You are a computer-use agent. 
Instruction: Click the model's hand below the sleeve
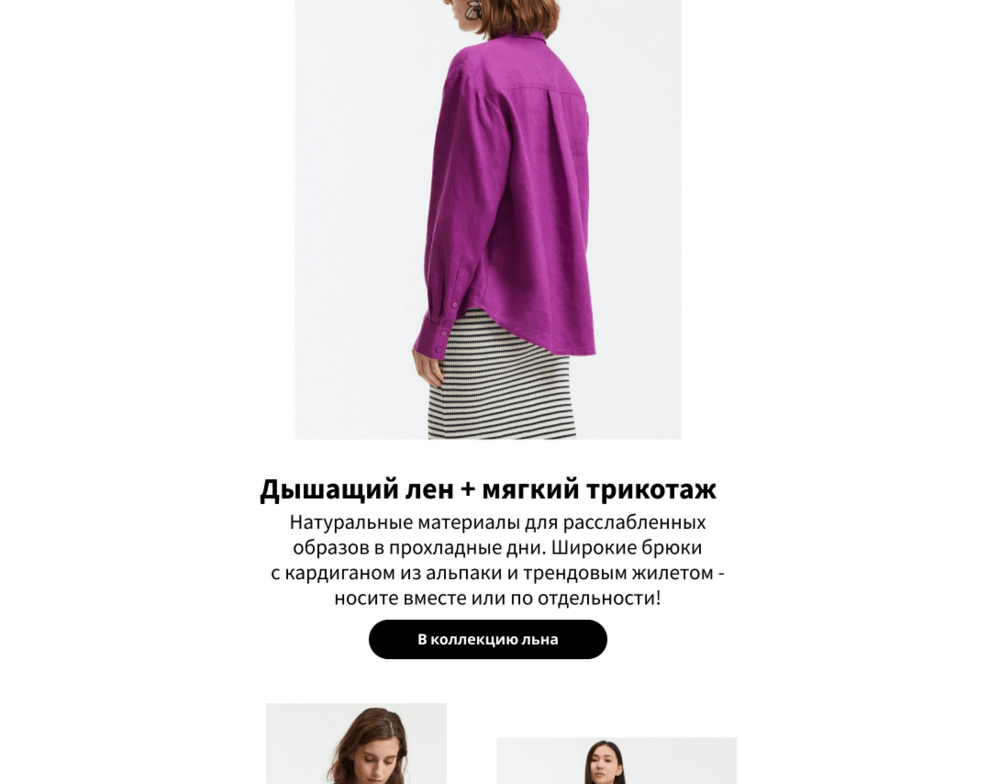(427, 368)
